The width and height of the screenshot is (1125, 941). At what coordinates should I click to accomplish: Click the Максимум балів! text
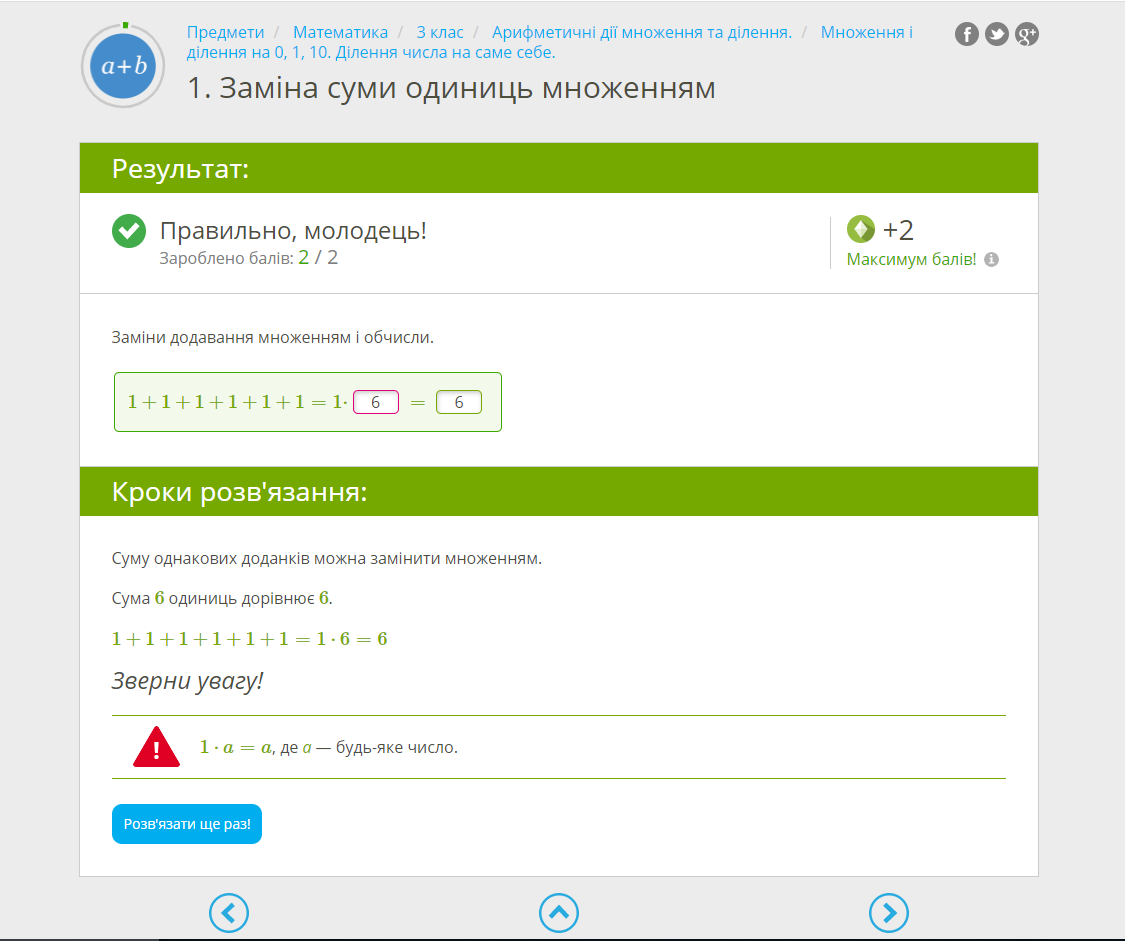911,260
